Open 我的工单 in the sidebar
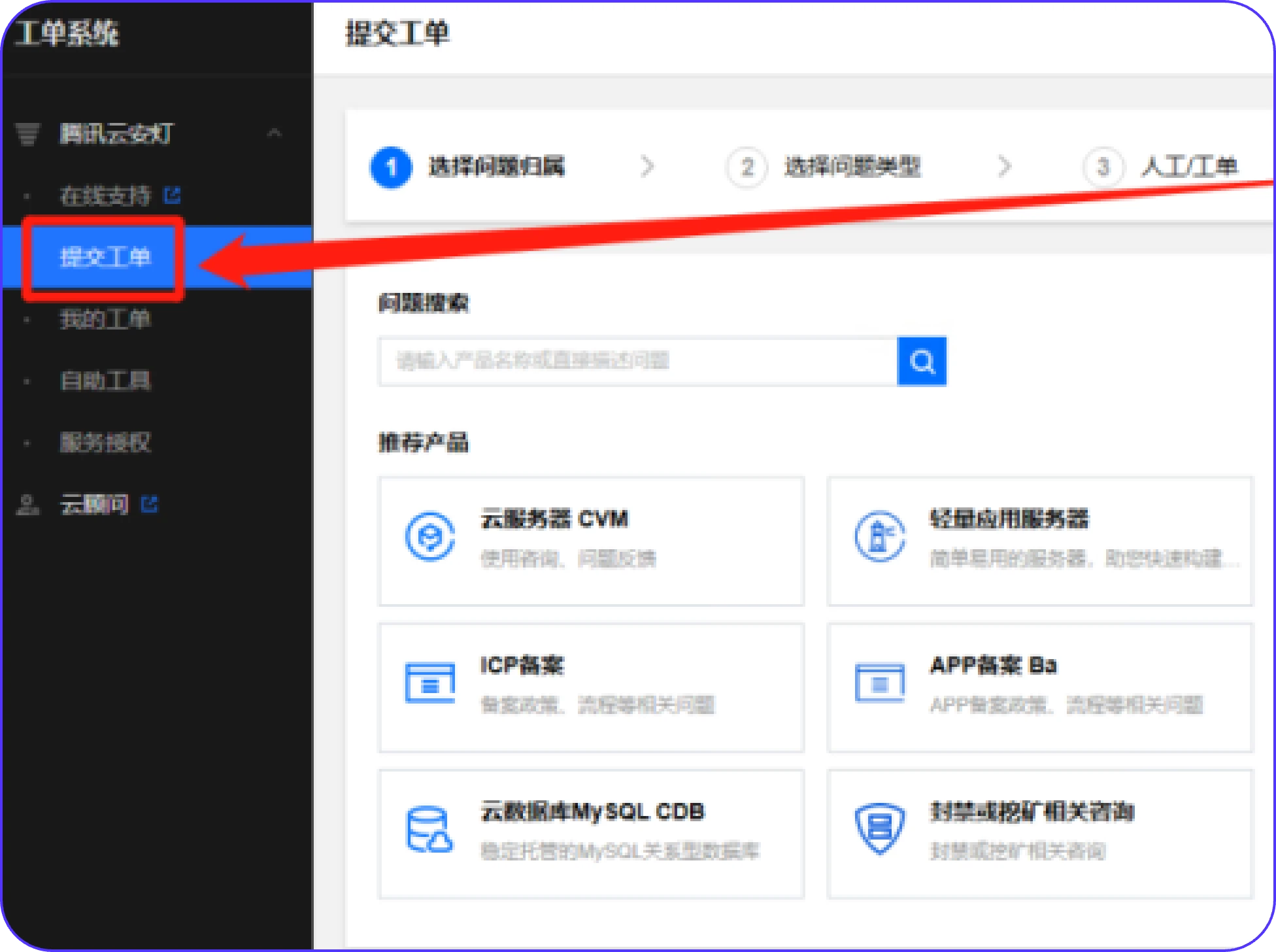The height and width of the screenshot is (952, 1276). (x=106, y=319)
